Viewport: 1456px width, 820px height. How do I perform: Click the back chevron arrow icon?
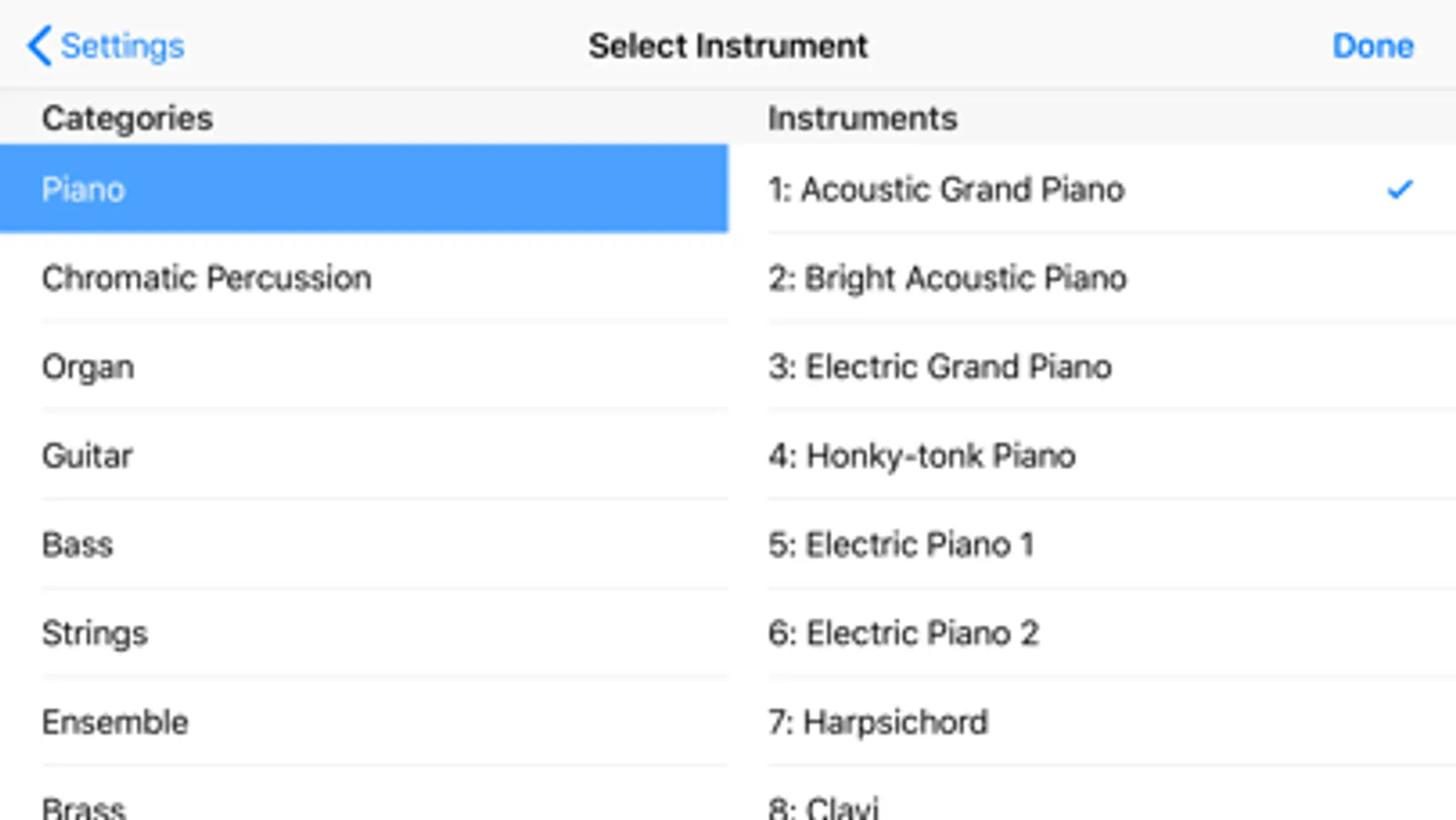click(x=39, y=46)
